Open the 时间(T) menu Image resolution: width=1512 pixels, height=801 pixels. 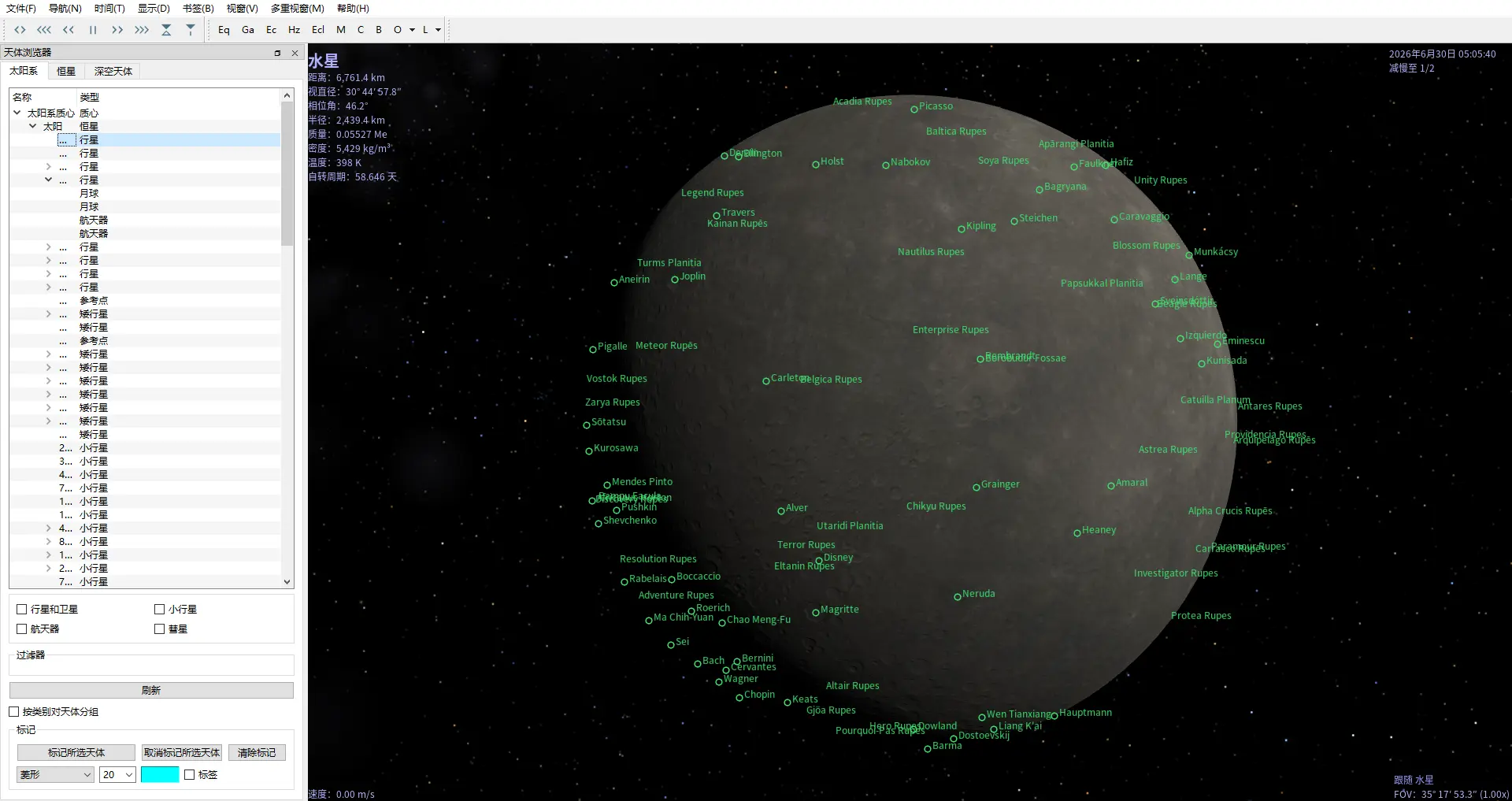tap(109, 9)
